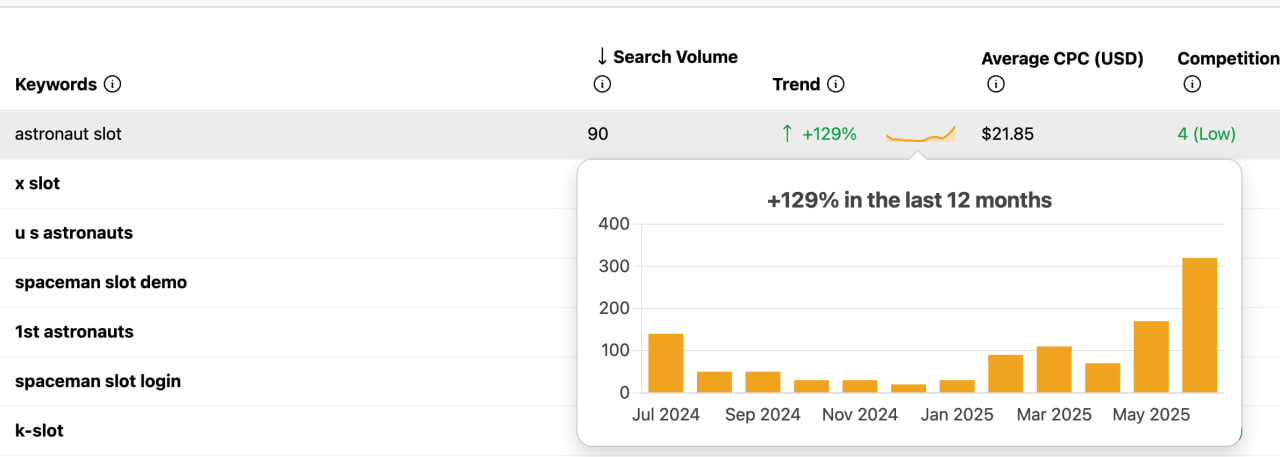This screenshot has width=1280, height=457.
Task: Click the info icon beside Keywords header
Action: tap(113, 85)
